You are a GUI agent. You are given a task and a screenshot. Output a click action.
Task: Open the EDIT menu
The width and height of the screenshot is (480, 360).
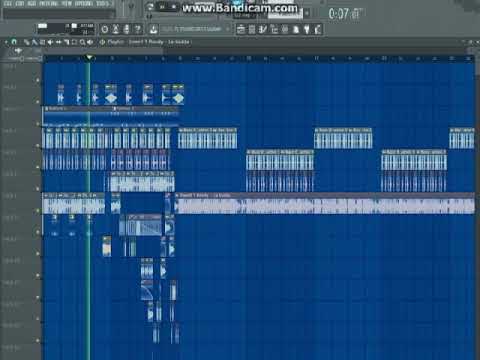(20, 4)
